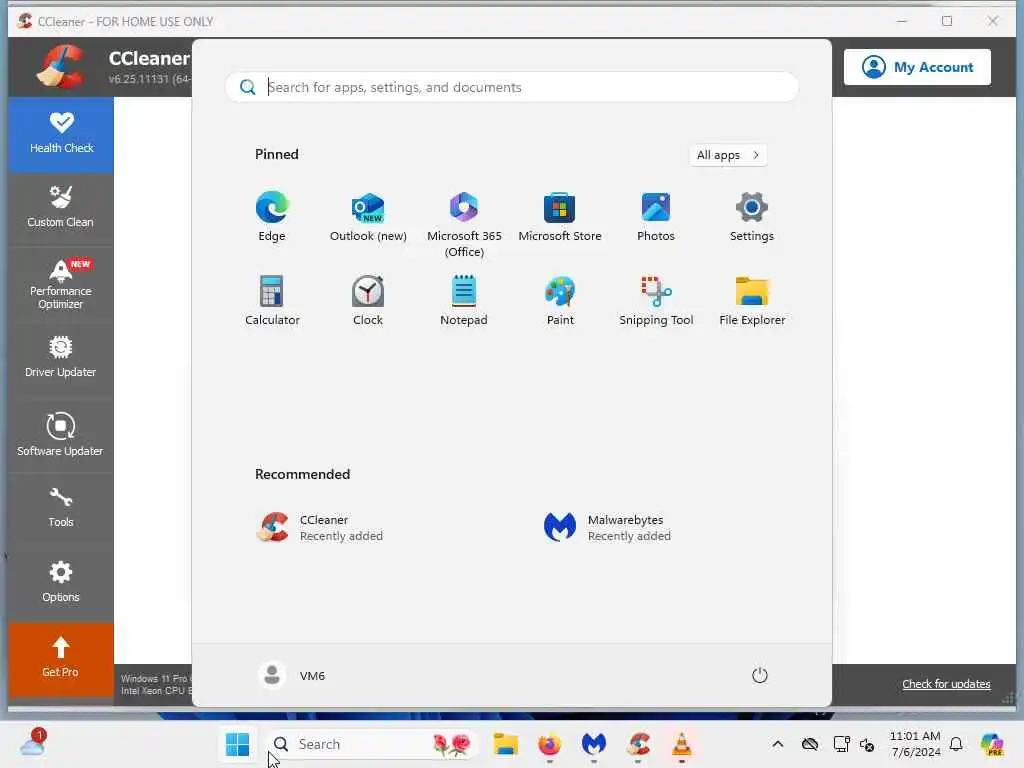The width and height of the screenshot is (1024, 768).
Task: Open Paint app
Action: tap(560, 300)
